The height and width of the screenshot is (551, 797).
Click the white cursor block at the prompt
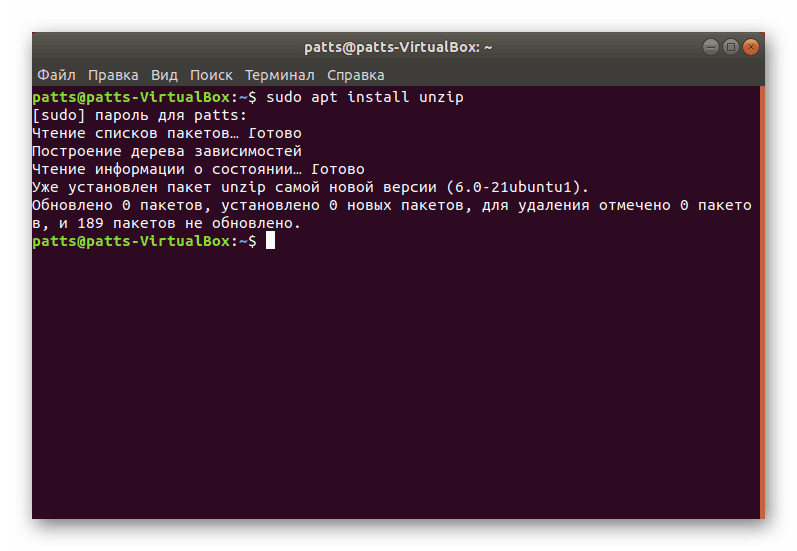click(x=270, y=242)
